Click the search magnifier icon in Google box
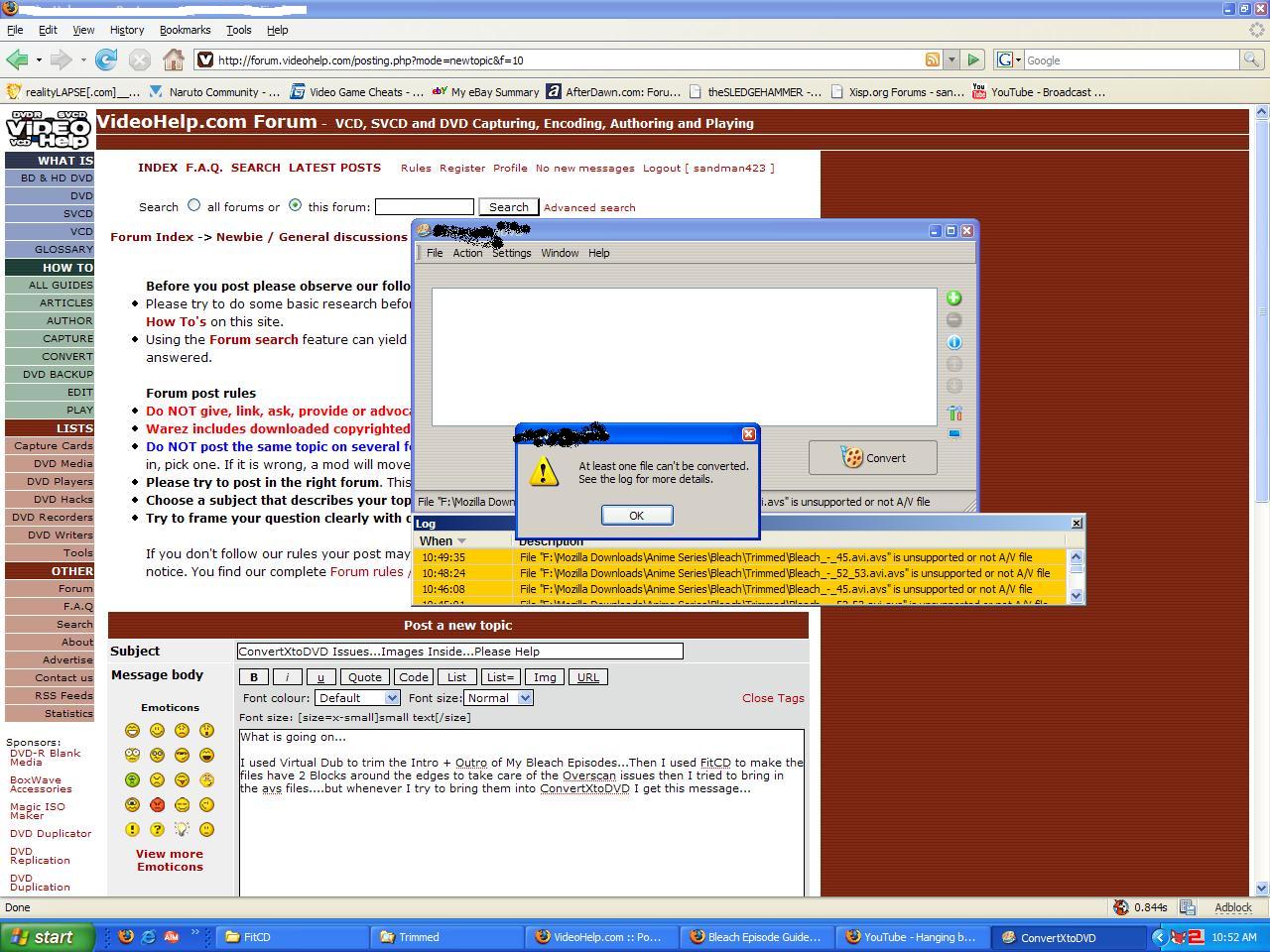The width and height of the screenshot is (1270, 952). click(1252, 59)
